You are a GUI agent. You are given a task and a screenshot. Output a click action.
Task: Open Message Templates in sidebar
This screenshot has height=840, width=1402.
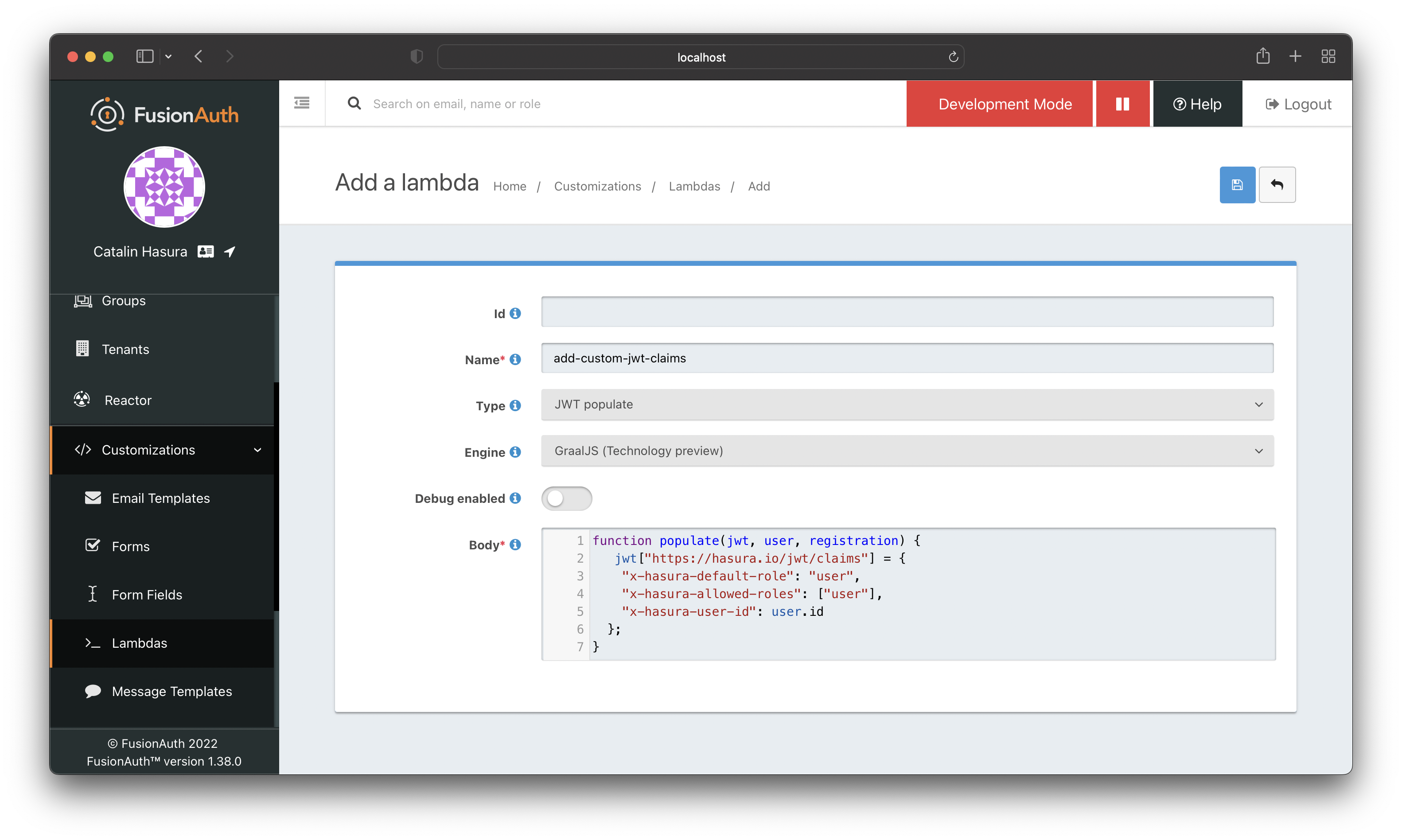click(171, 691)
